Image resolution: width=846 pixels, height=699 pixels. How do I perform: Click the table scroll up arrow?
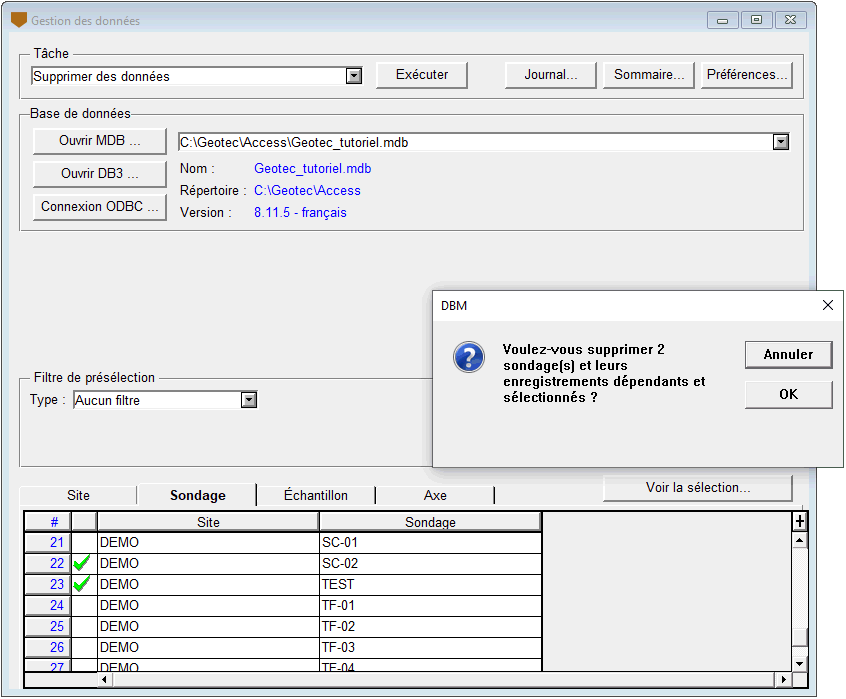point(800,540)
